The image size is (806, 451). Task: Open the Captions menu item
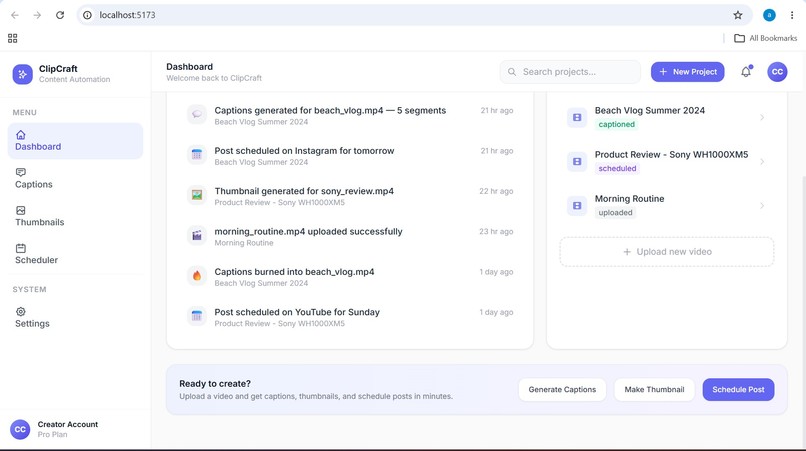click(76, 178)
